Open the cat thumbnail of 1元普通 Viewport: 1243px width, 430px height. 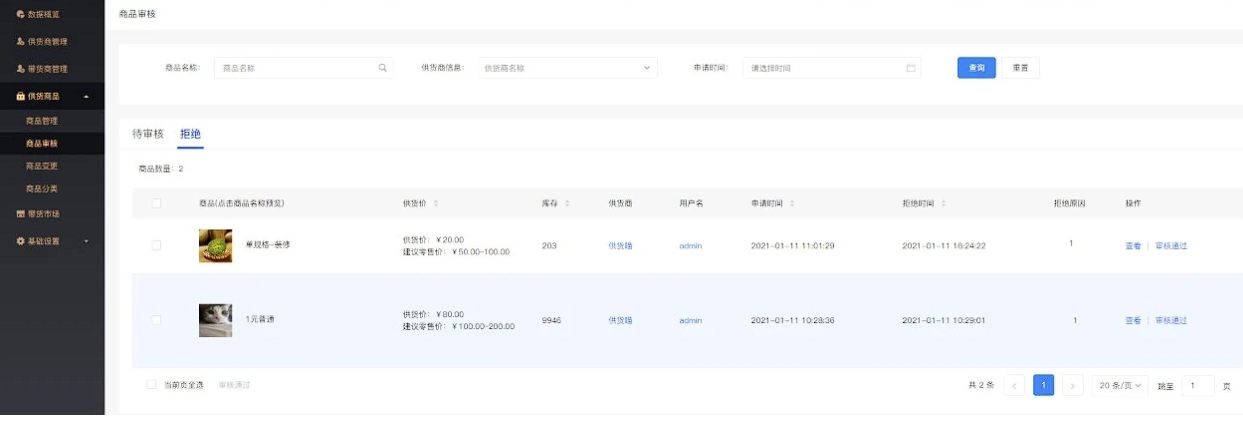(215, 320)
